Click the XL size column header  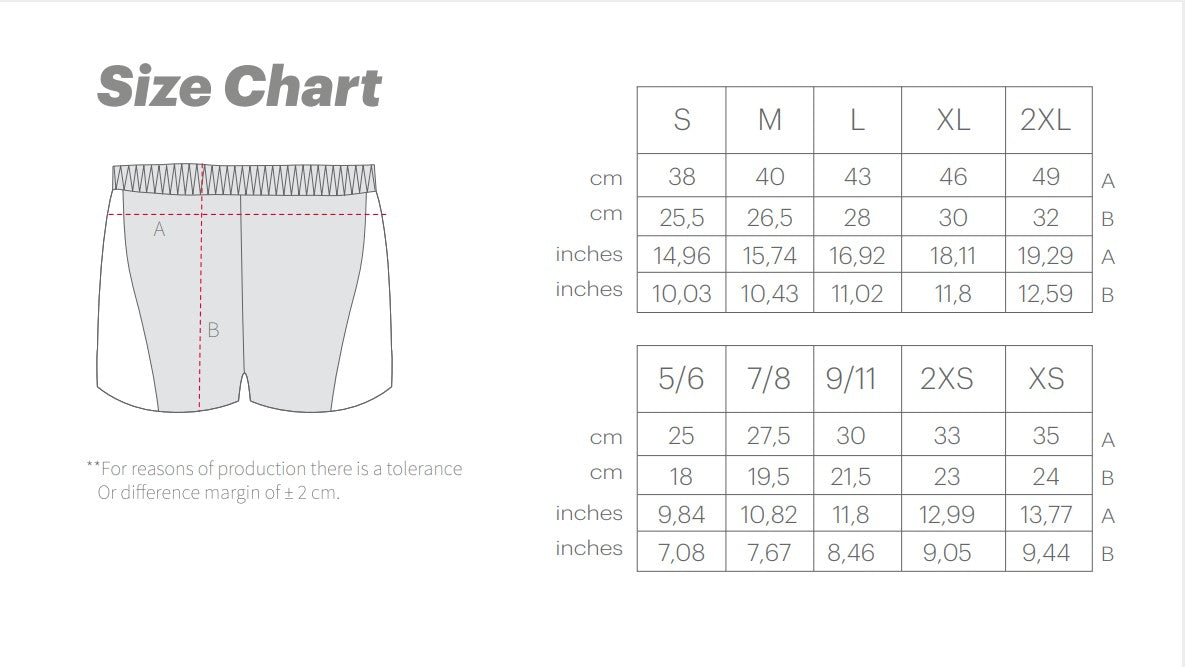coord(953,120)
